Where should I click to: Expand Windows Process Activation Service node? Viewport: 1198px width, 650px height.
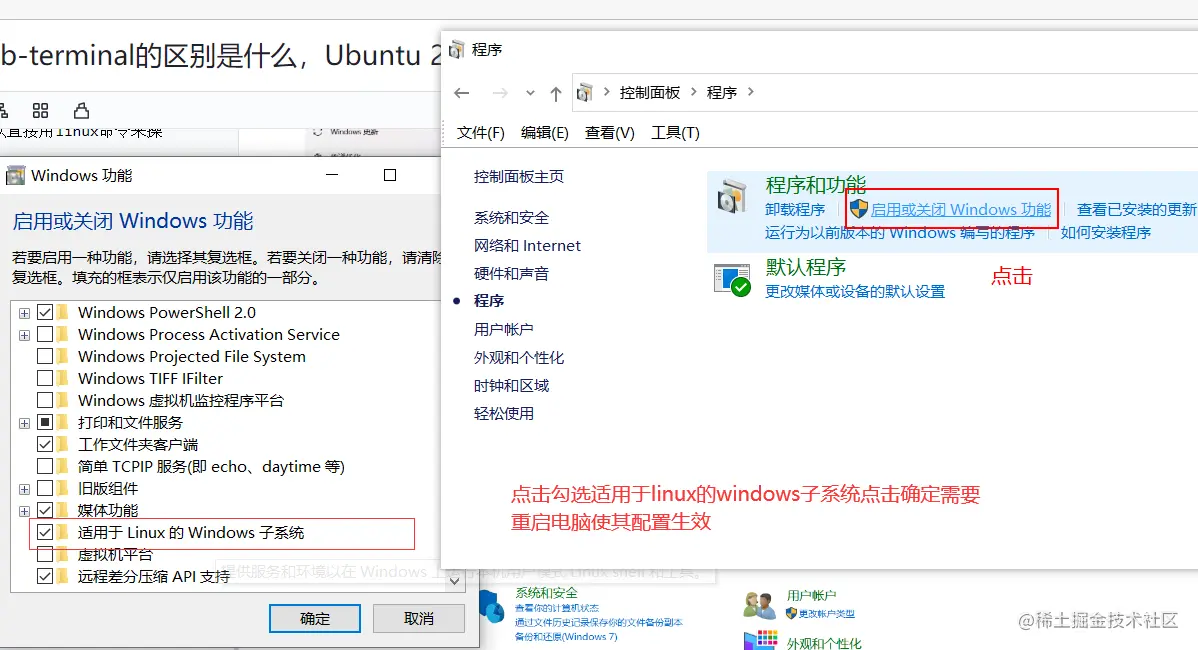pos(24,335)
